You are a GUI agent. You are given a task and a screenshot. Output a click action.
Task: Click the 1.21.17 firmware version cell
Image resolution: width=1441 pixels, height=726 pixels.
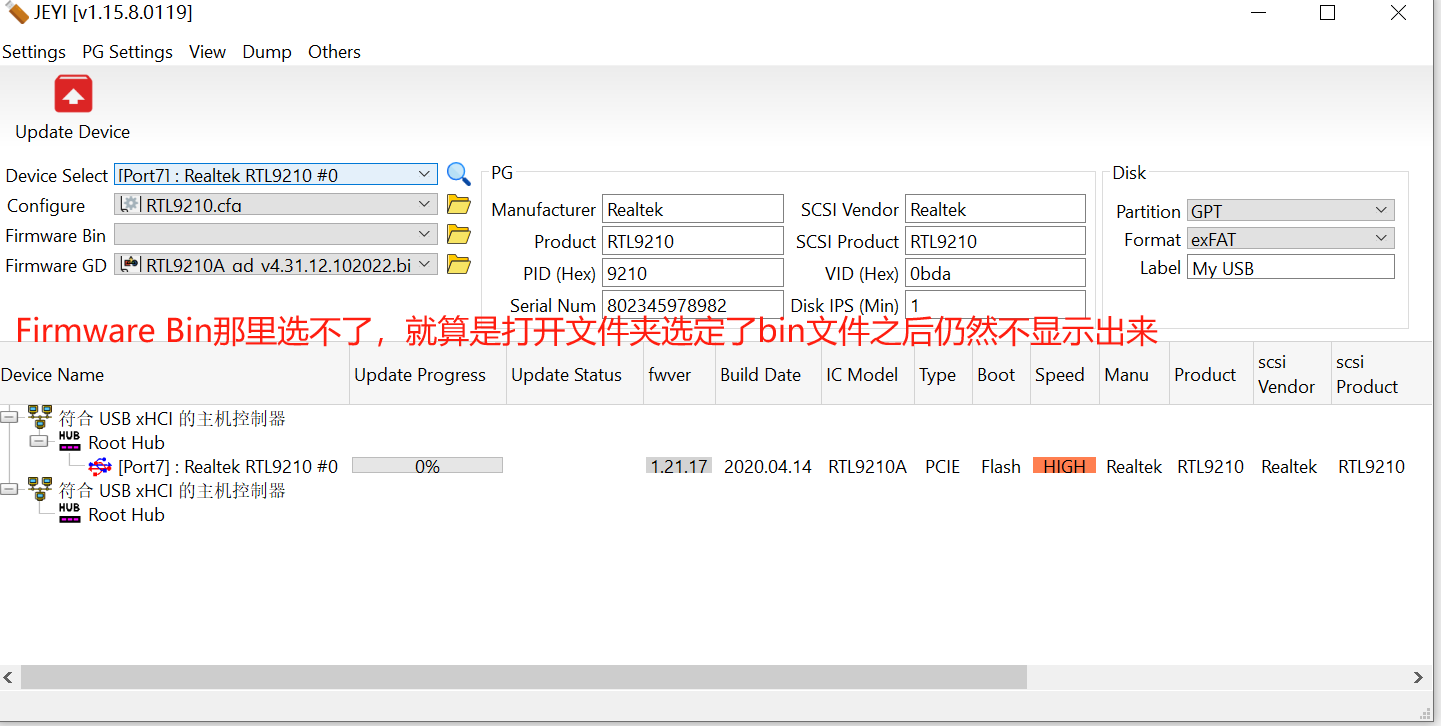679,466
